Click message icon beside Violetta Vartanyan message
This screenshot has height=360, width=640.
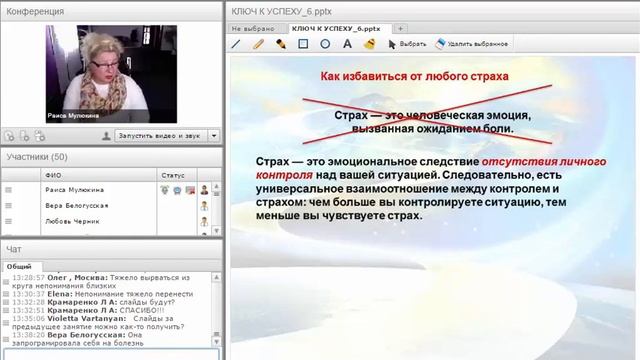click(6, 323)
